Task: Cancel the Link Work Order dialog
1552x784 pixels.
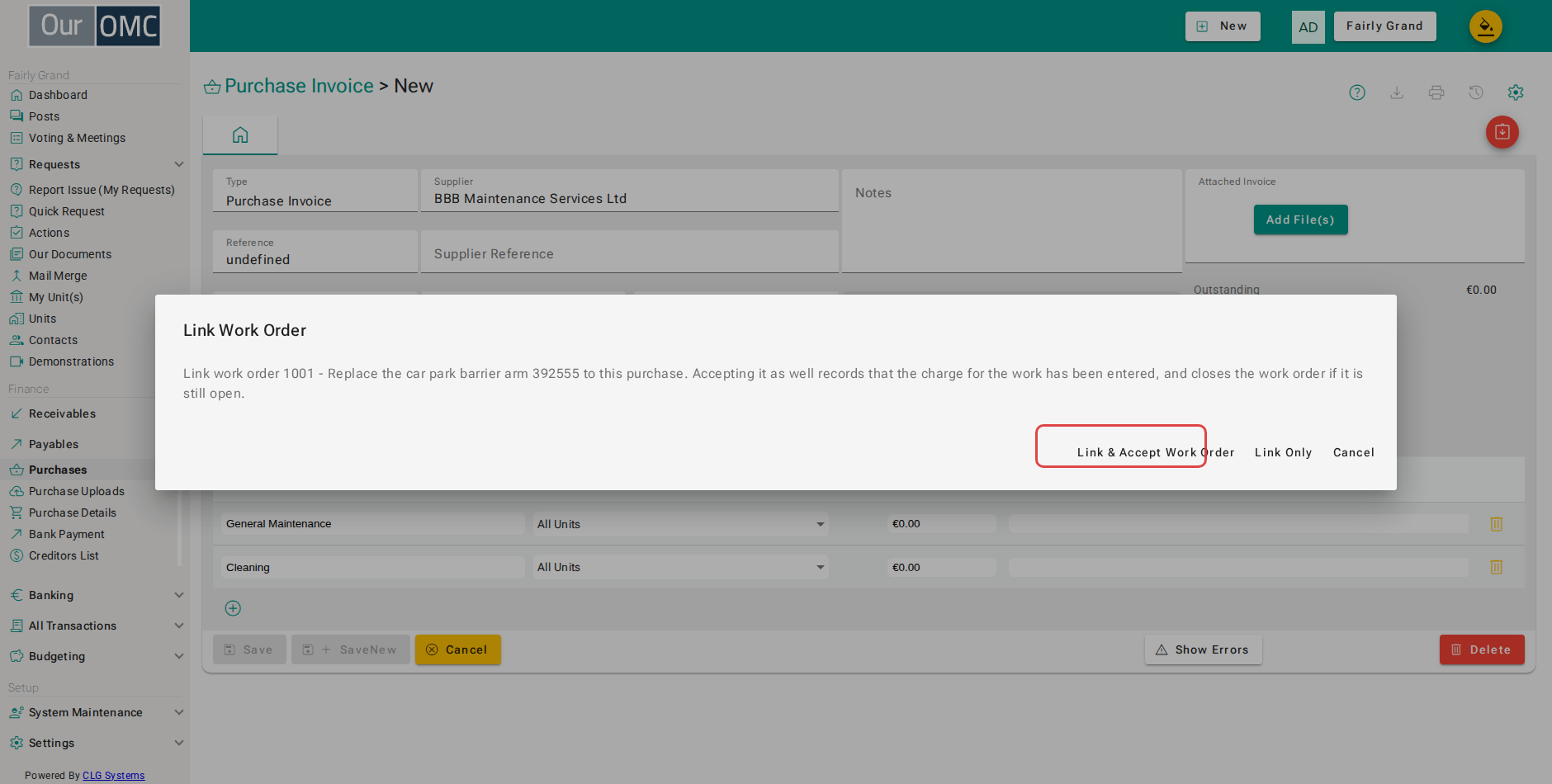Action: [1354, 452]
